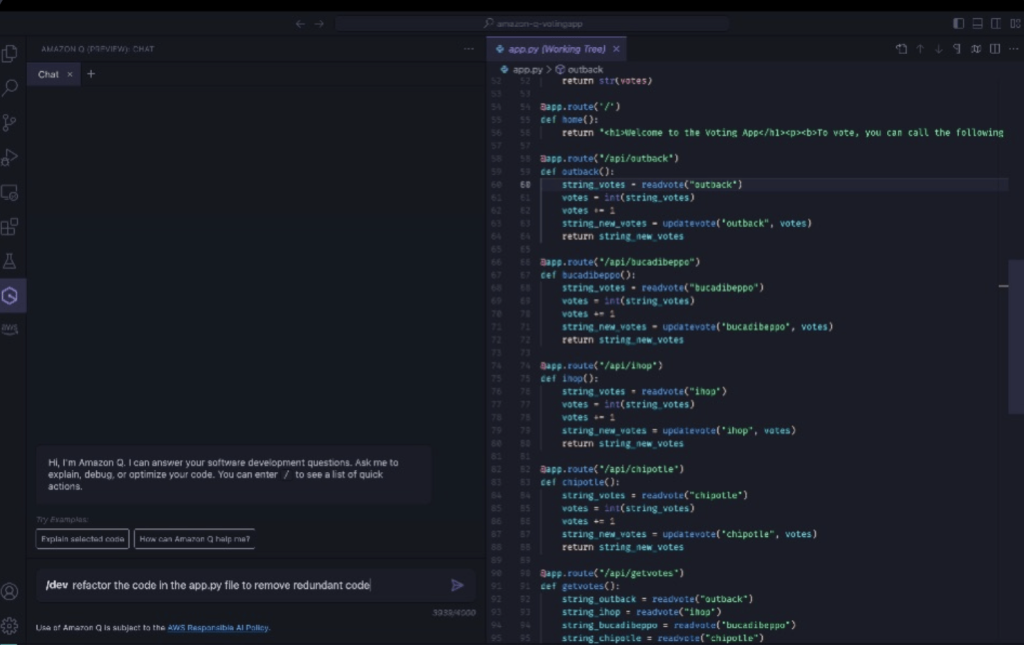
Task: Open the Search view in activity bar
Action: coord(10,87)
